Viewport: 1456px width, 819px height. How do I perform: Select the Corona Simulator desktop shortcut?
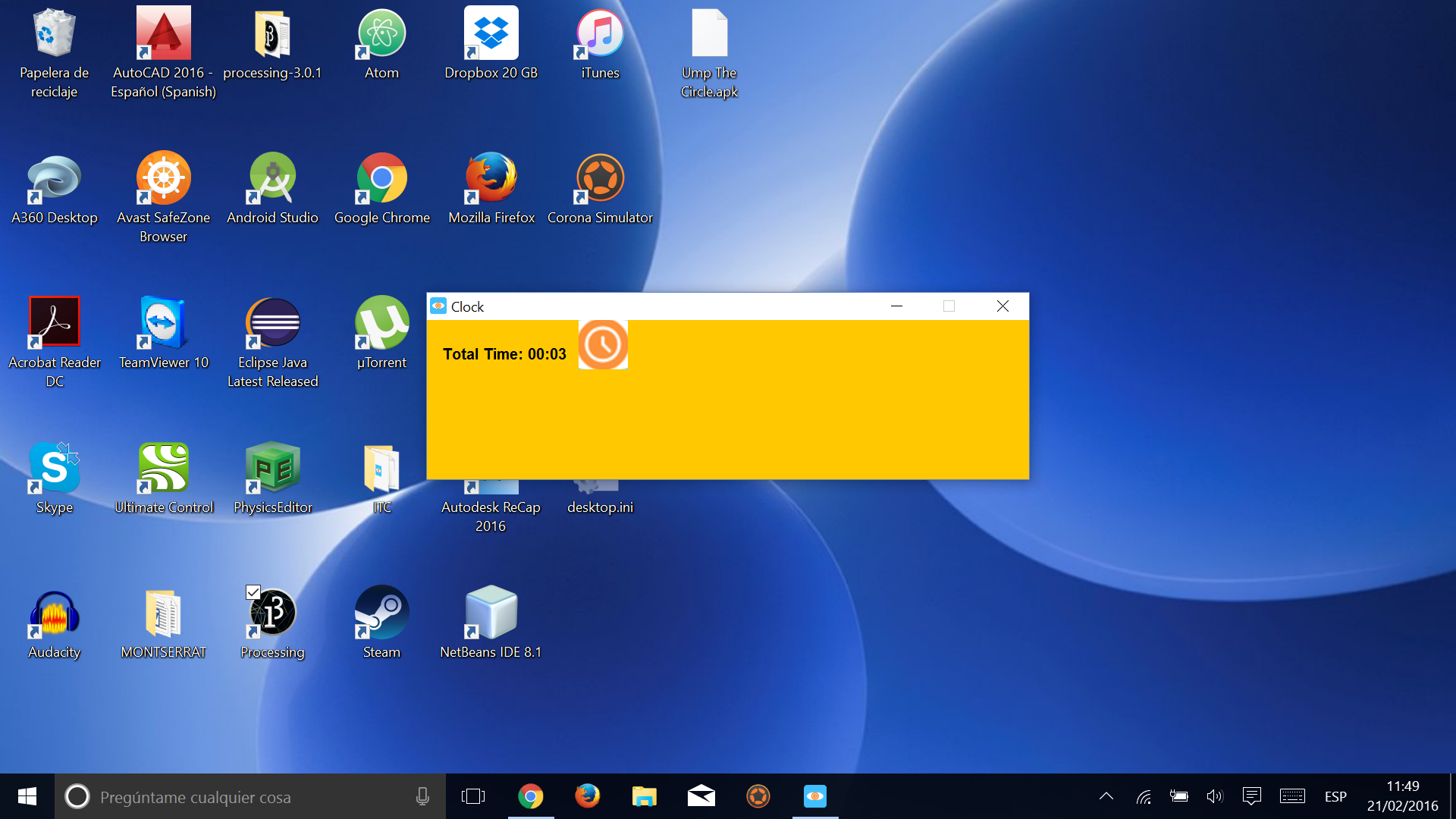(600, 179)
